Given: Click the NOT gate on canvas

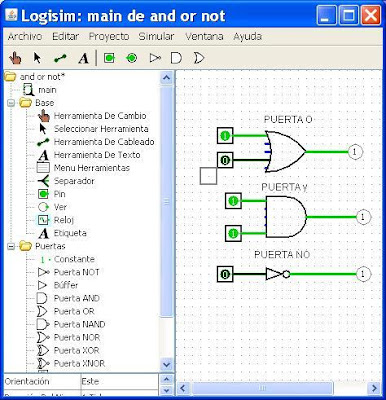Looking at the screenshot, I should point(278,274).
